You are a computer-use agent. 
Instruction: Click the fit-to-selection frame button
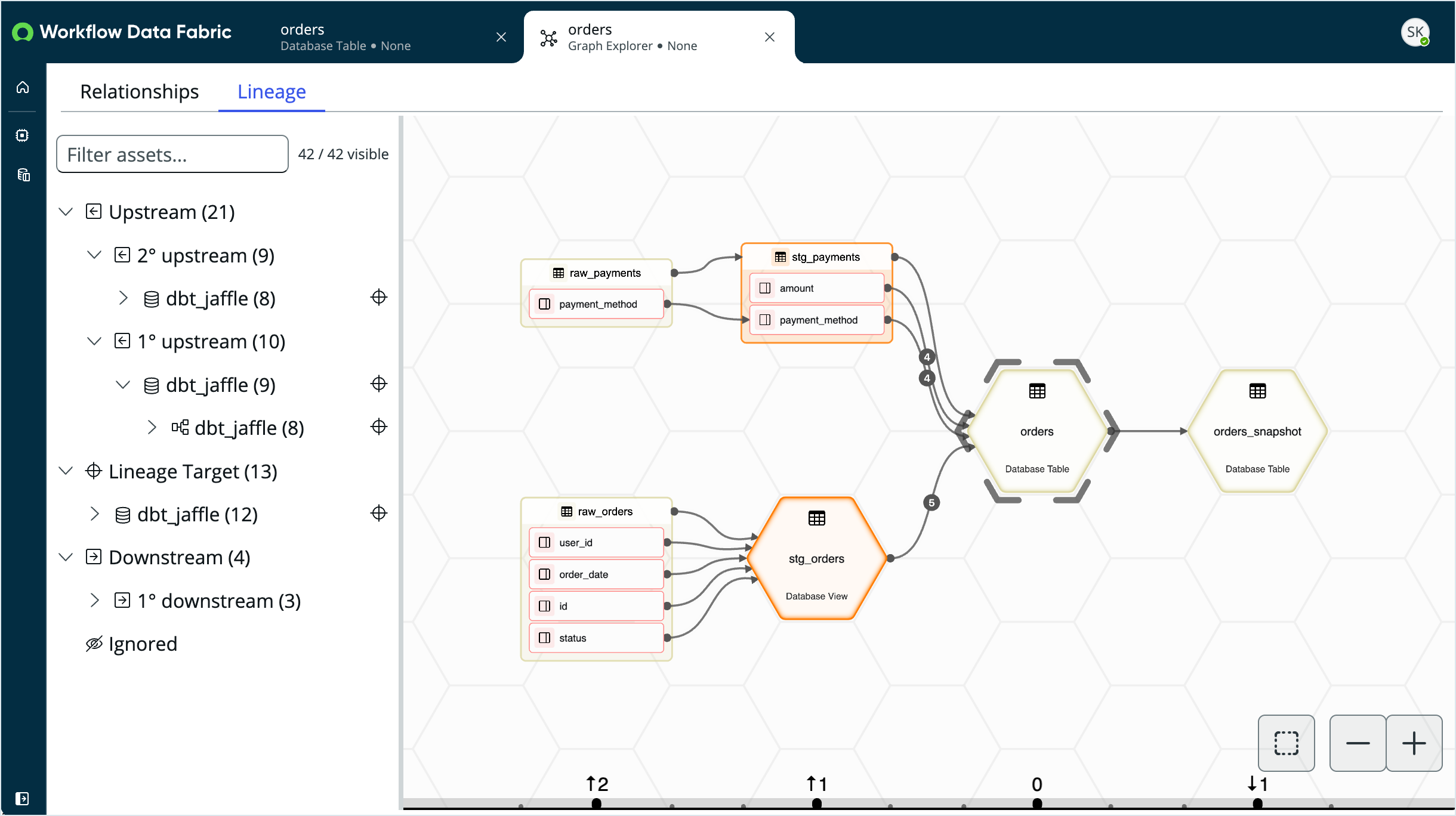[x=1286, y=743]
